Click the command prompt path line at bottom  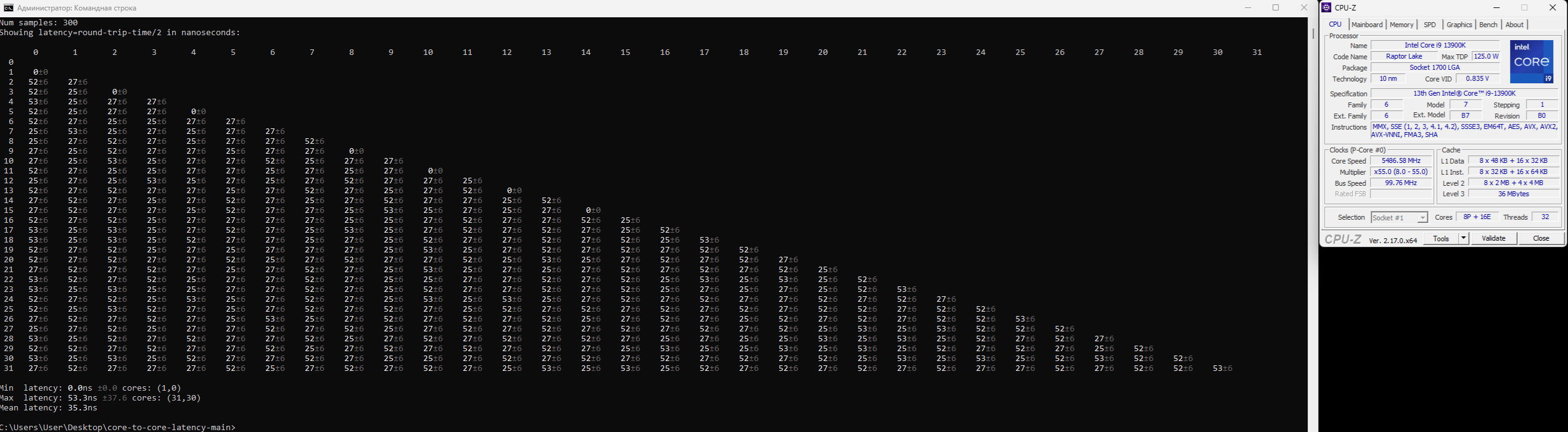point(118,427)
